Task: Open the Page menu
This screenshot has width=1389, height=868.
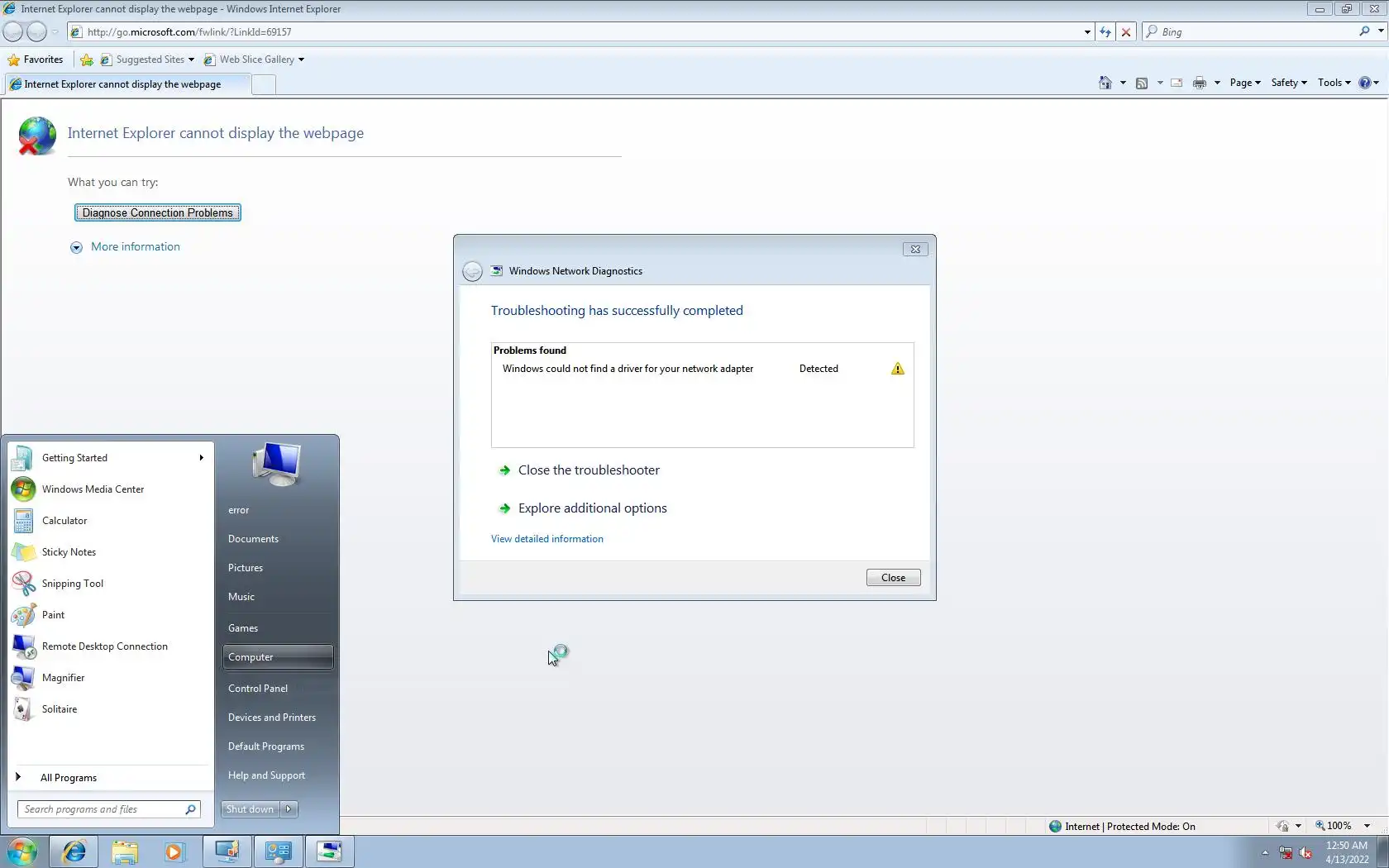Action: pyautogui.click(x=1245, y=83)
